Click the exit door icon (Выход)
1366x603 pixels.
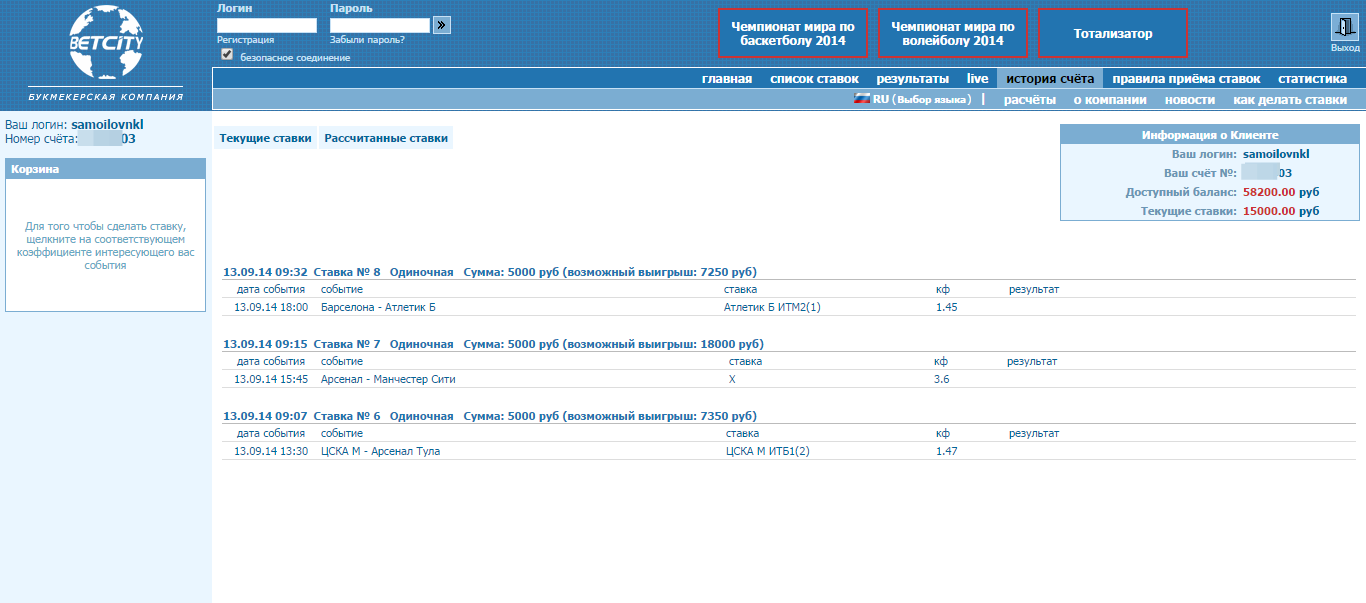coord(1343,27)
